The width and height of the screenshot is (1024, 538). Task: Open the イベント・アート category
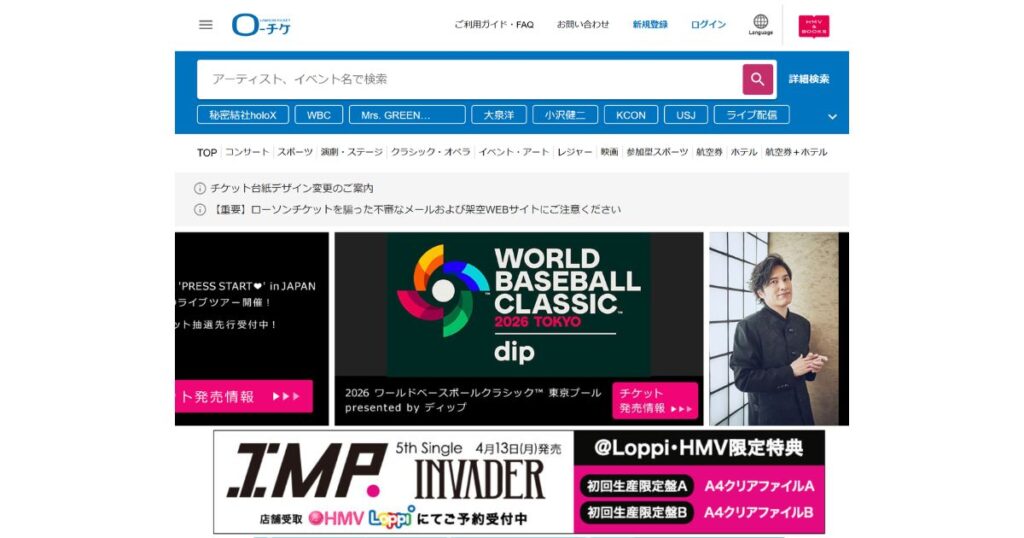pyautogui.click(x=514, y=152)
